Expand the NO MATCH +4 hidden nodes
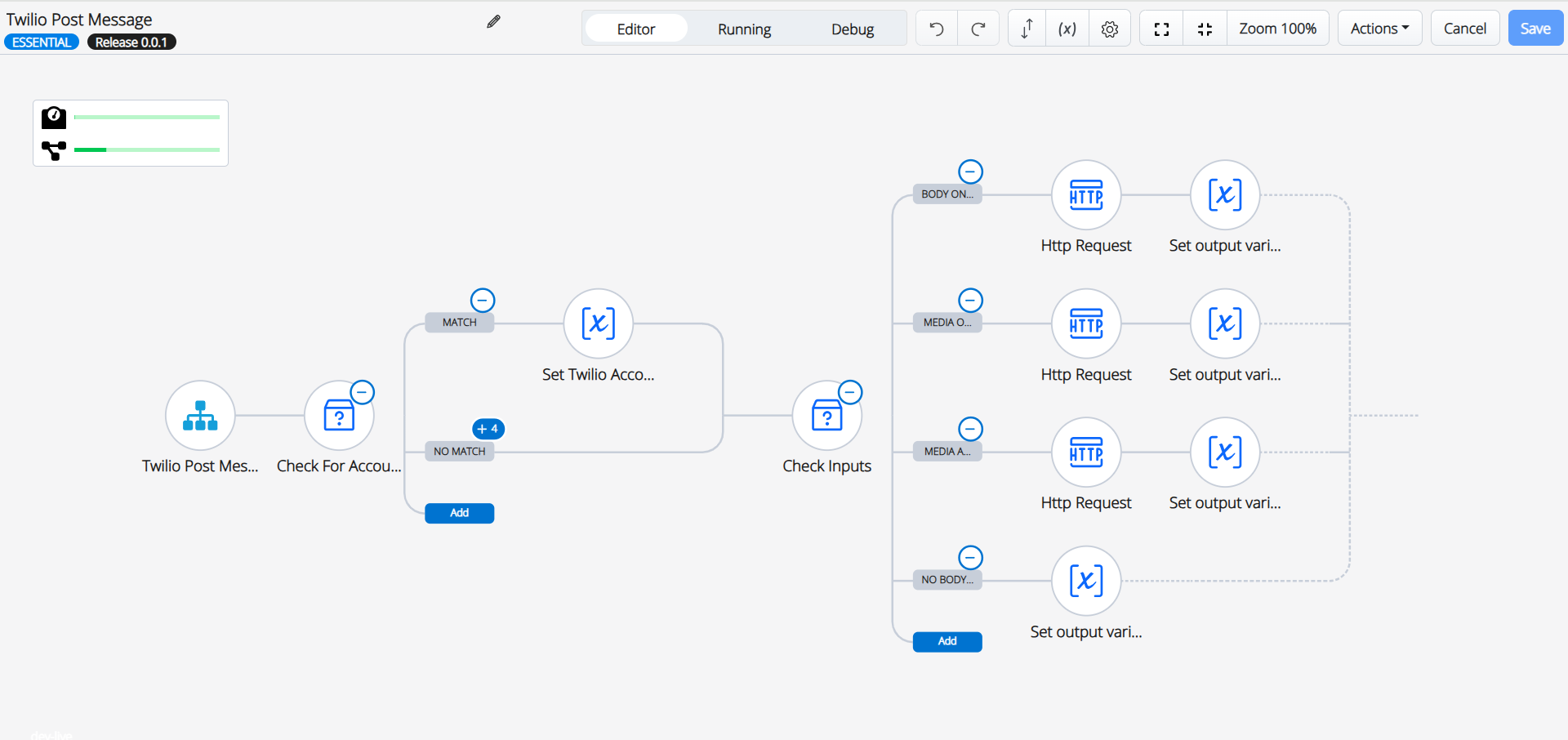This screenshot has height=740, width=1568. pyautogui.click(x=488, y=429)
